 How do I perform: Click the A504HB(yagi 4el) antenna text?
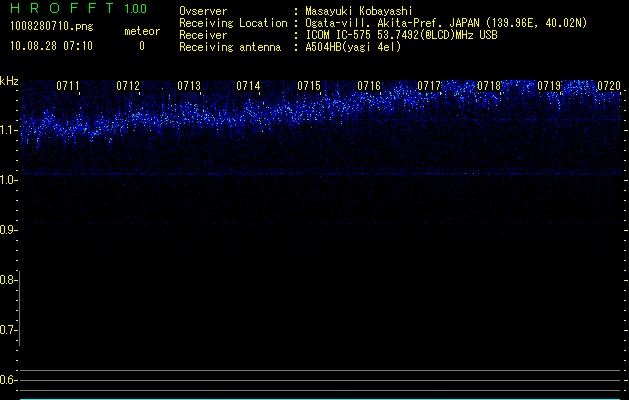tap(353, 47)
